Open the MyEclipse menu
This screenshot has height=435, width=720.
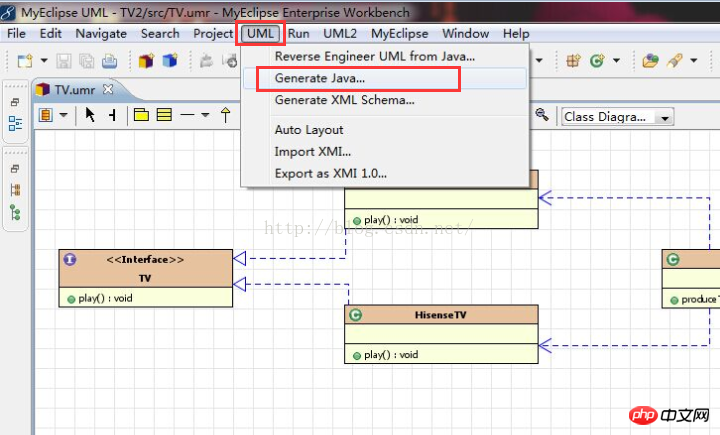[x=399, y=34]
